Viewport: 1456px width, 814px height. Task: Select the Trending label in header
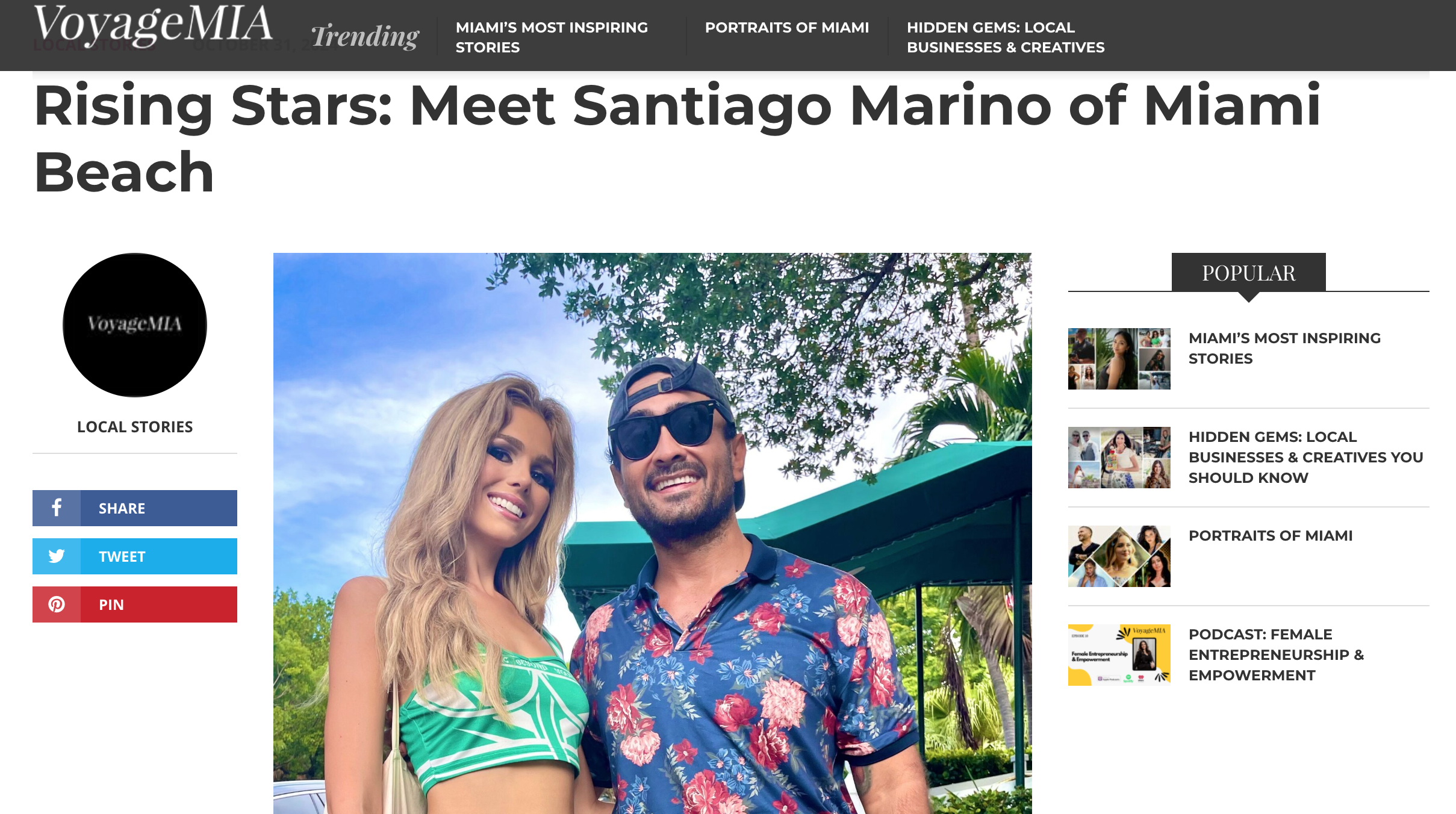365,36
